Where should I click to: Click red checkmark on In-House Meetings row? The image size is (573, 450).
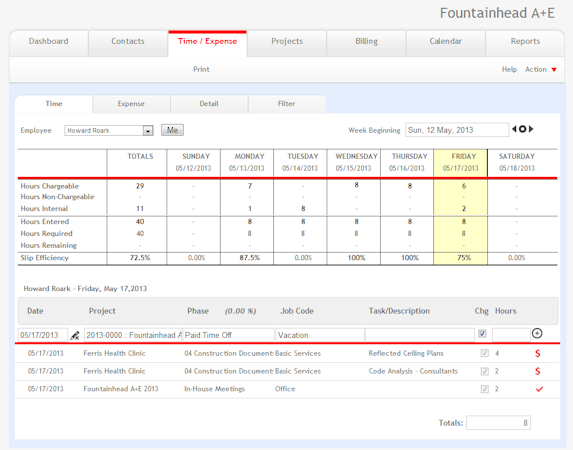click(x=539, y=389)
